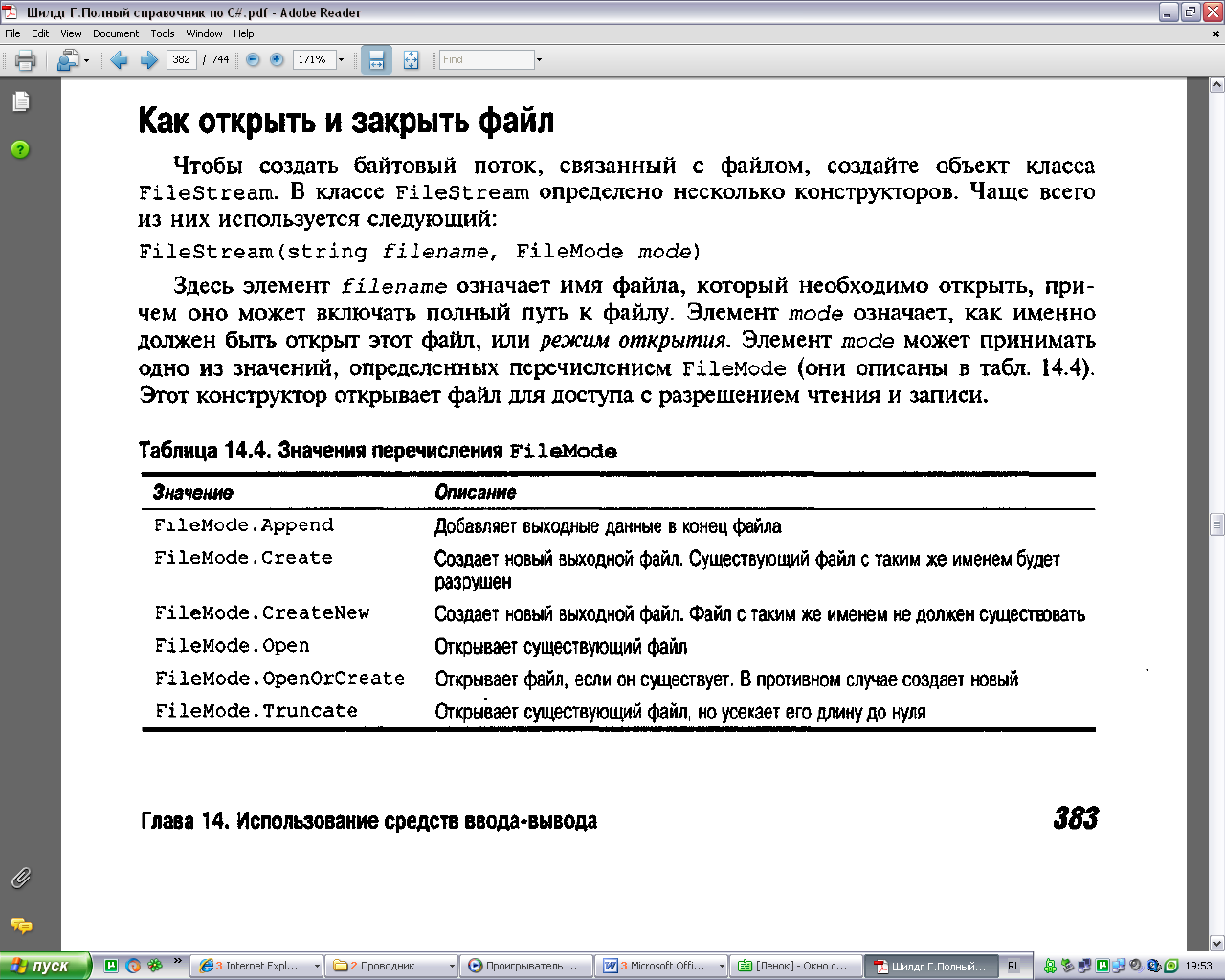Click the пуск Start button
This screenshot has height=980, width=1225.
45,966
